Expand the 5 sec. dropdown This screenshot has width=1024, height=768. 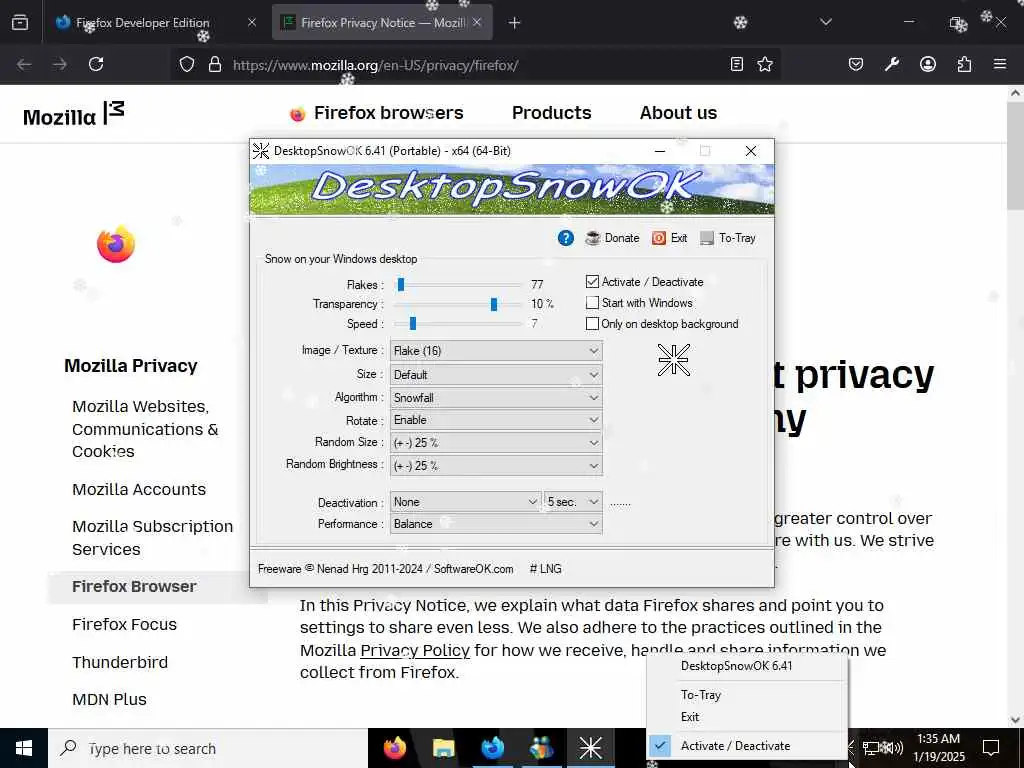[573, 502]
